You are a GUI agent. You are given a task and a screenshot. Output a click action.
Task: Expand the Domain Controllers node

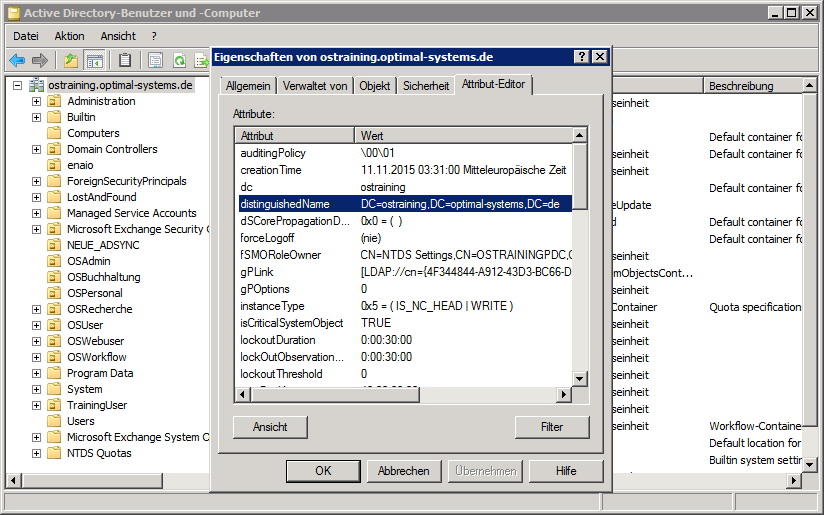36,149
